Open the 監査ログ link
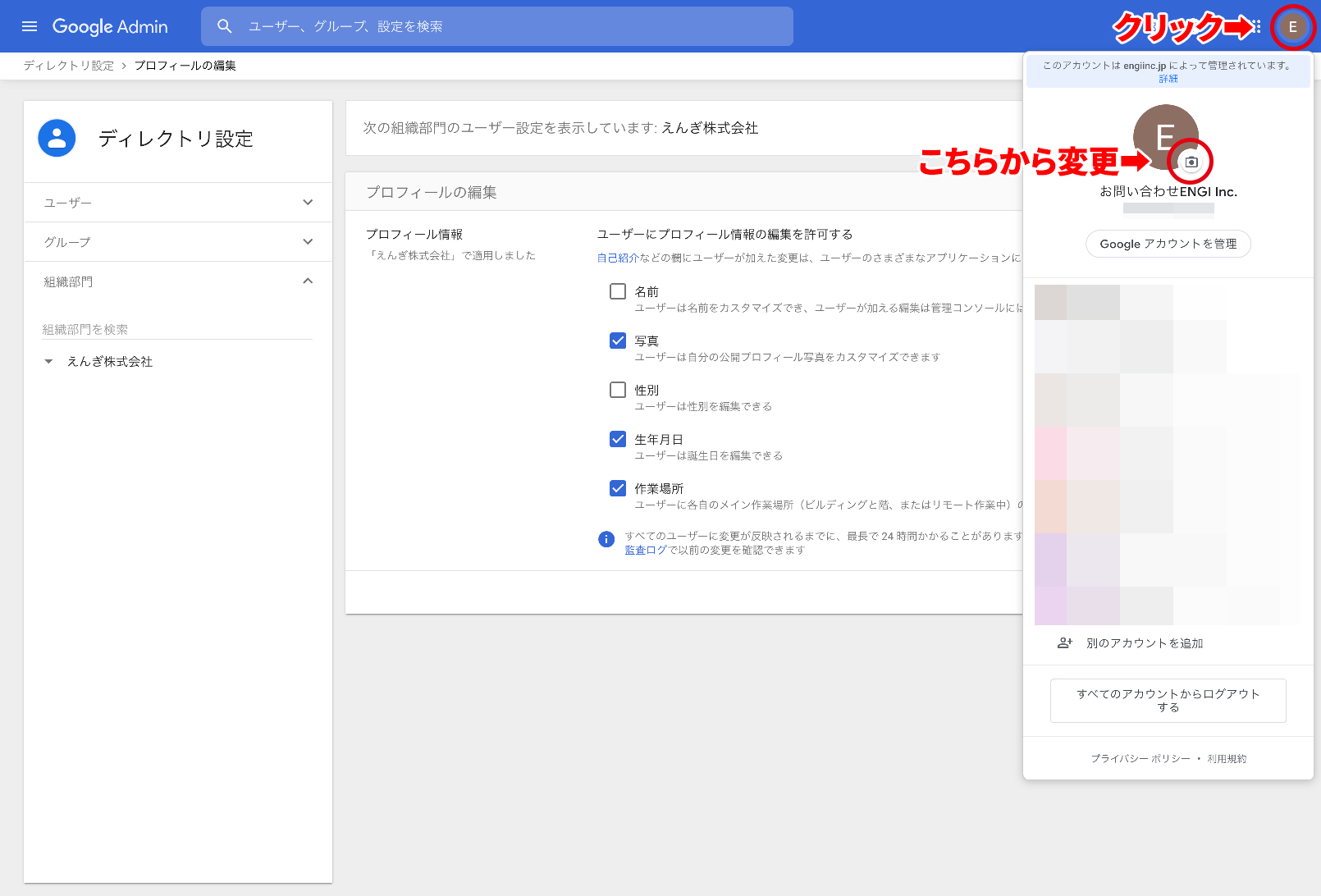The width and height of the screenshot is (1321, 896). (646, 551)
